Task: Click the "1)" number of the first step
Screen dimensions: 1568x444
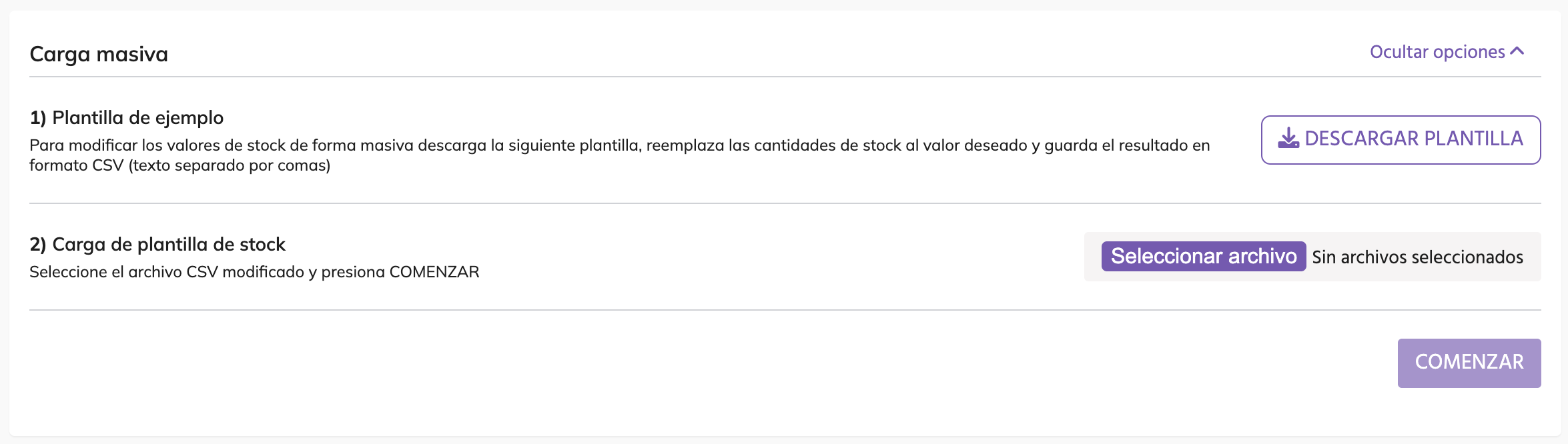Action: [x=38, y=118]
